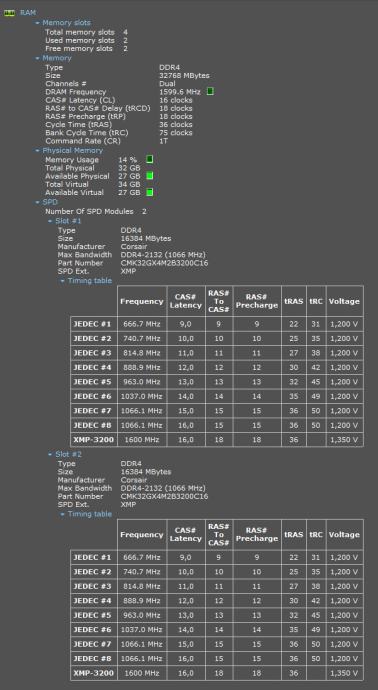
Task: Select the RAM heading
Action: click(27, 13)
